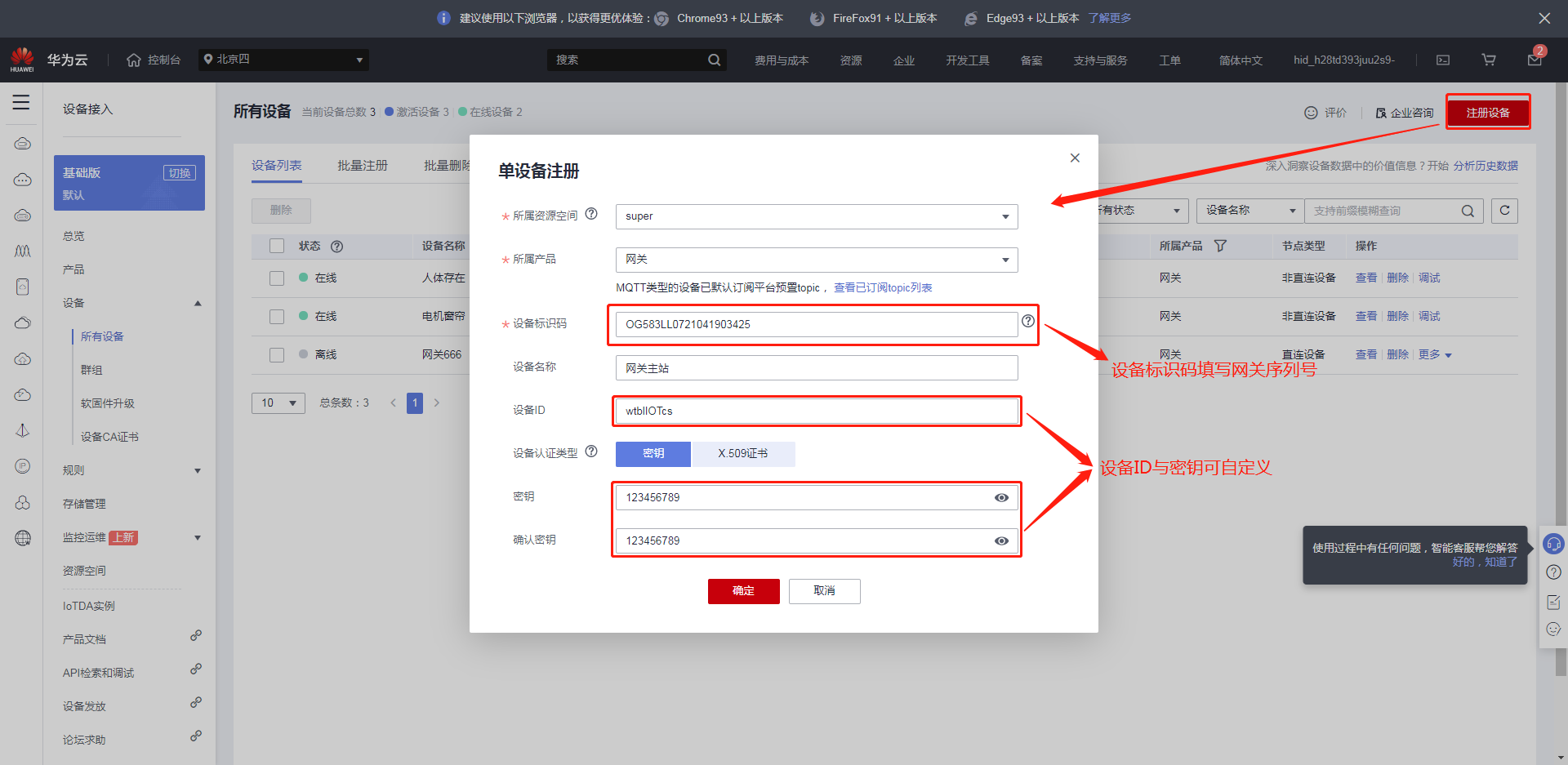1568x765 pixels.
Task: Open 费用与成本 in the top menu
Action: click(781, 60)
